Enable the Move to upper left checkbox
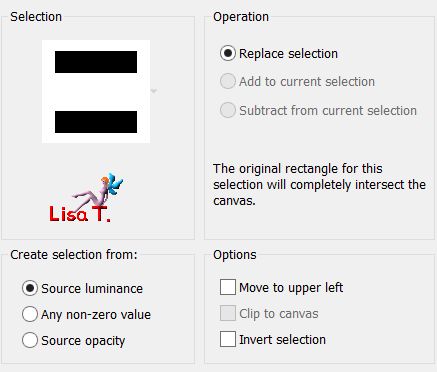The image size is (437, 372). point(228,287)
